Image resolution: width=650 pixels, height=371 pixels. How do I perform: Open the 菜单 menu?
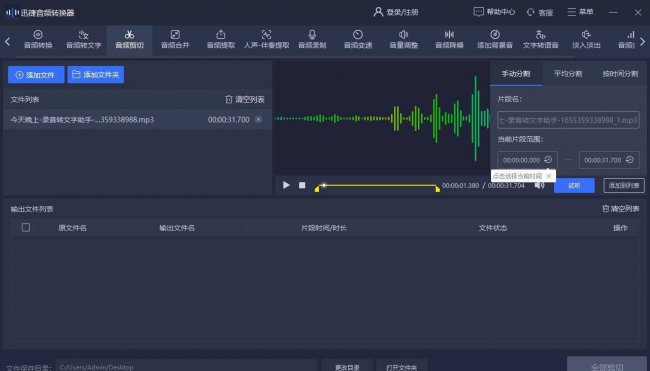coord(580,12)
